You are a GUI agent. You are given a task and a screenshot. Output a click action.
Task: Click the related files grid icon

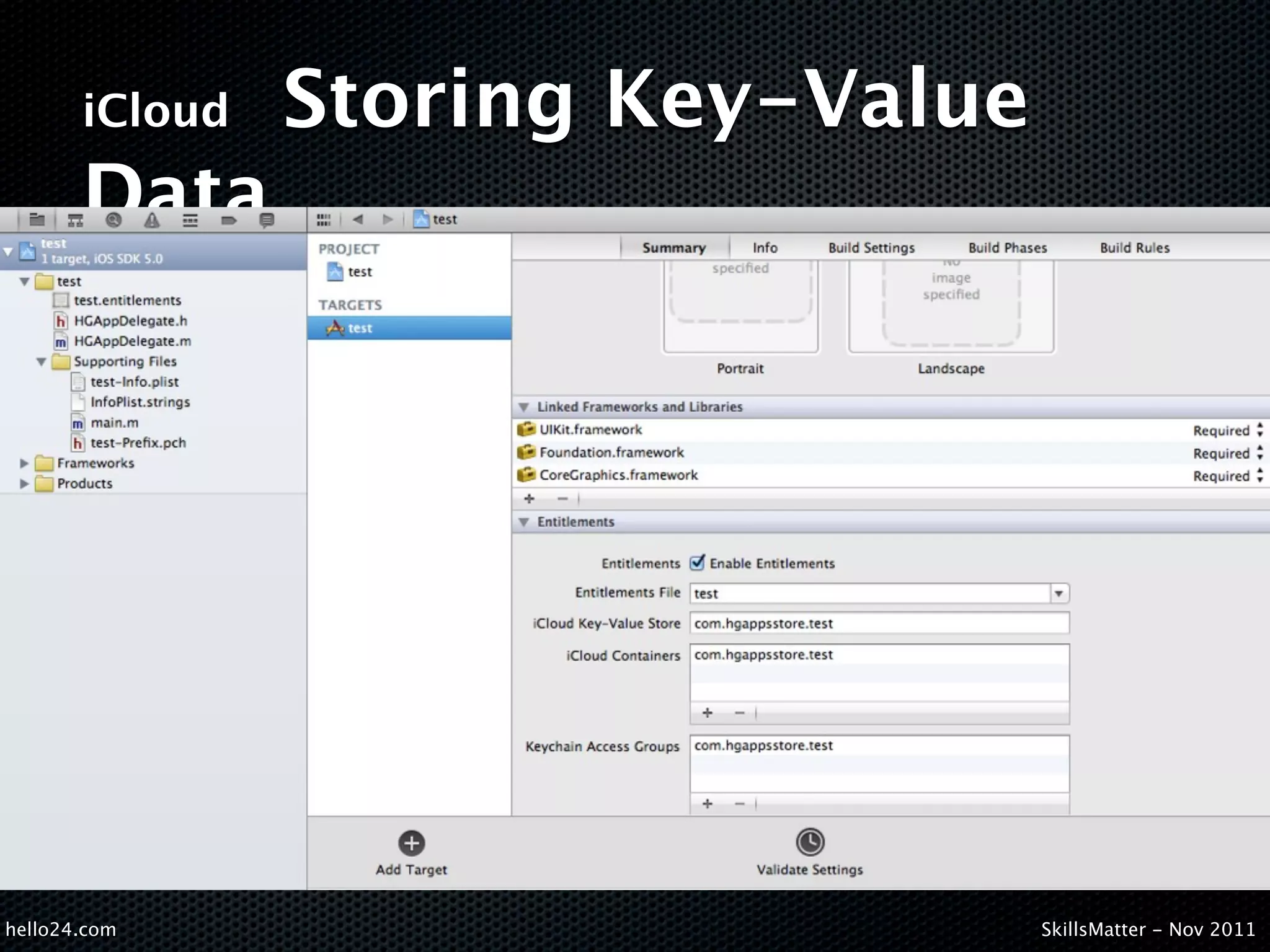tap(324, 219)
